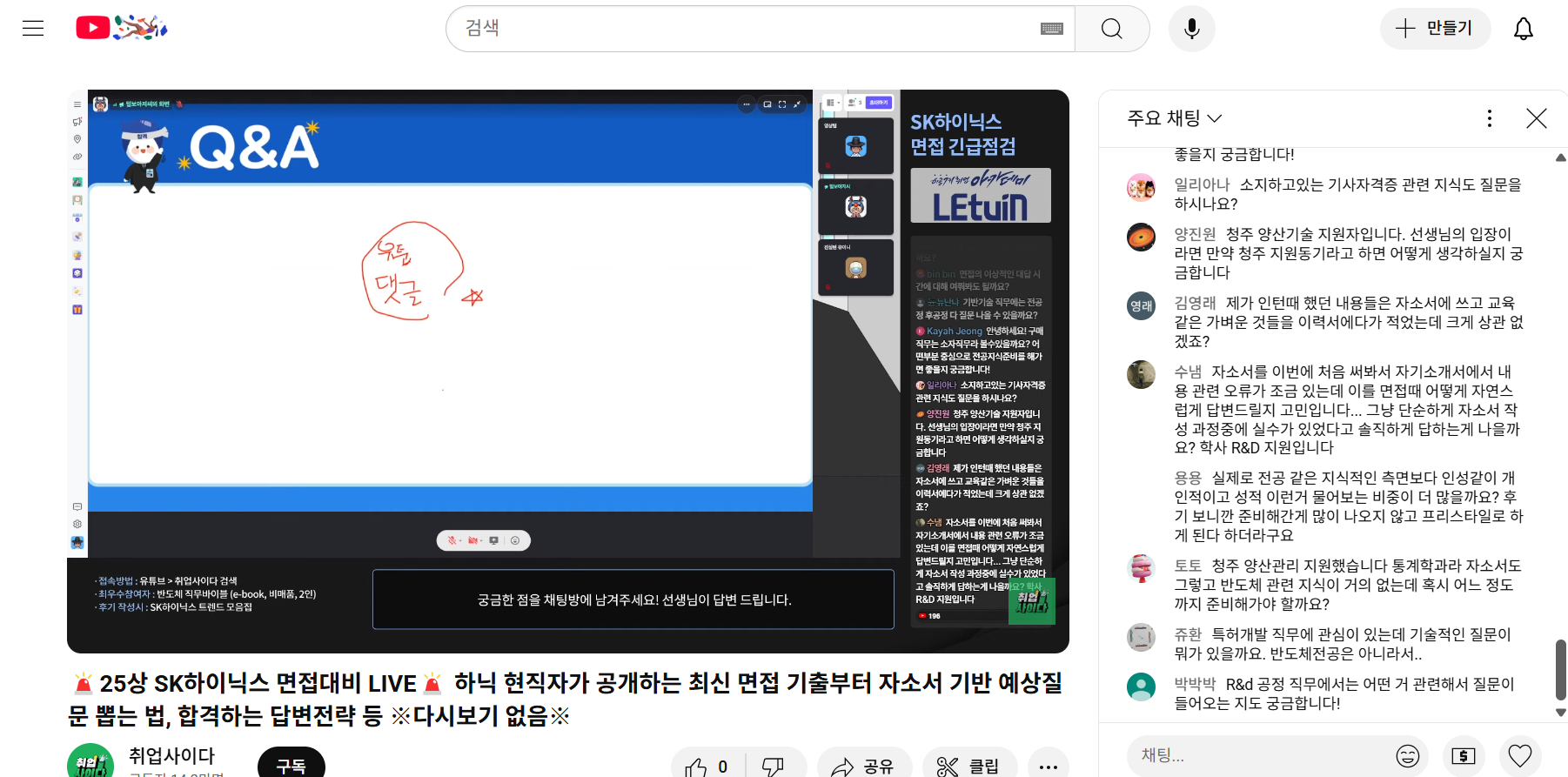The width and height of the screenshot is (1568, 777).
Task: Subscribe to 취업사이다 channel
Action: (291, 763)
